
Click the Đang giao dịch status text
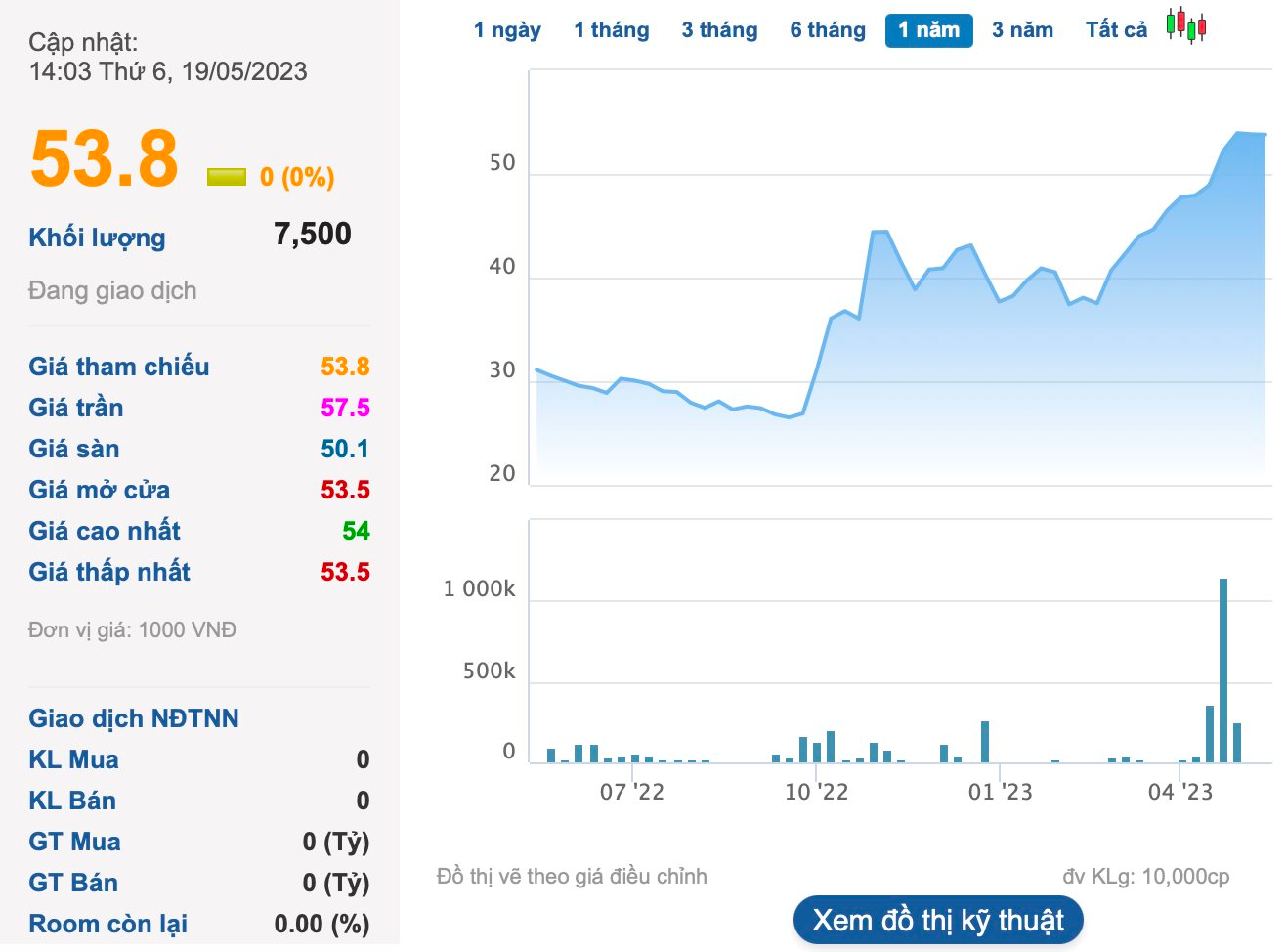pyautogui.click(x=112, y=291)
